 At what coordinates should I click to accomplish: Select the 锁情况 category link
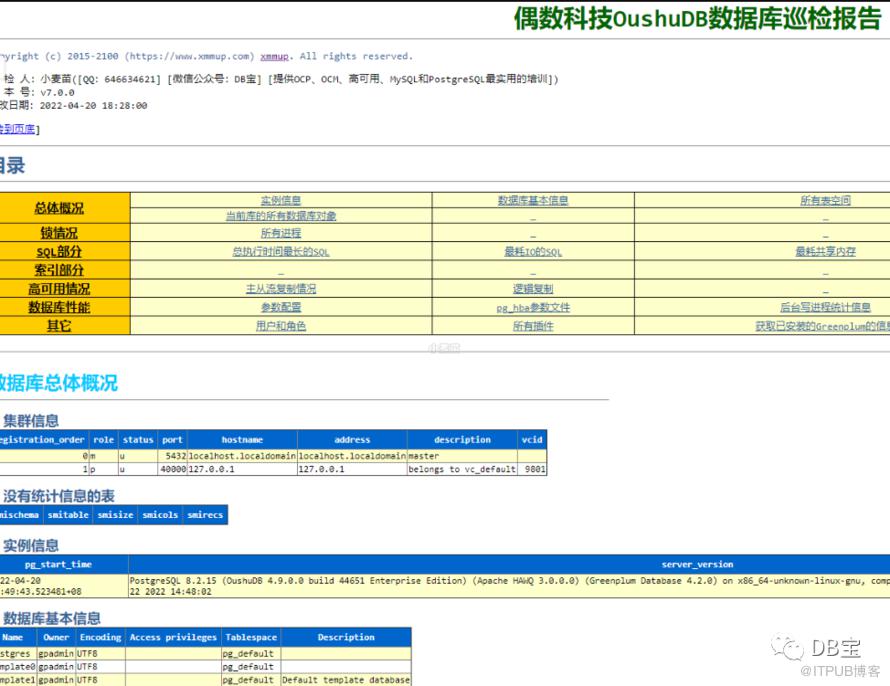pos(59,233)
